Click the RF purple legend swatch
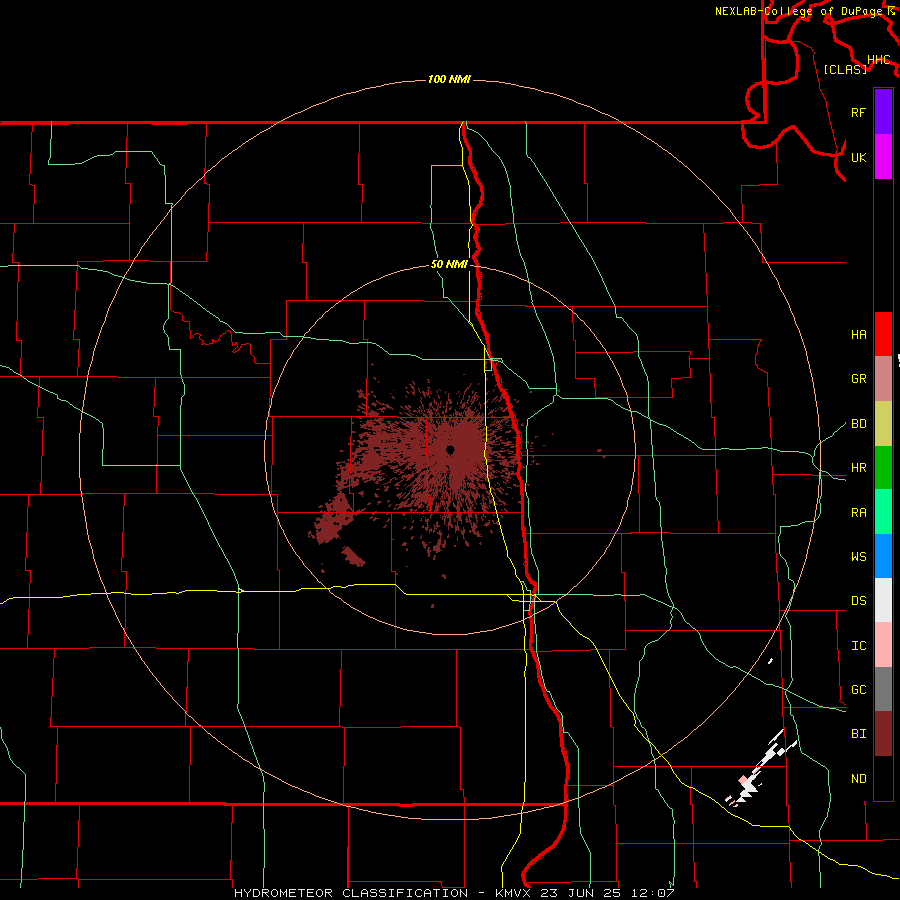 point(883,112)
